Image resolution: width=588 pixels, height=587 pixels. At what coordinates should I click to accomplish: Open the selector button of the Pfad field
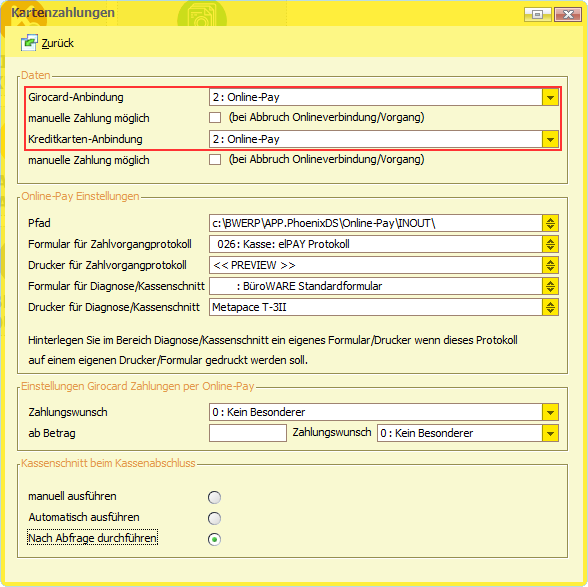550,224
